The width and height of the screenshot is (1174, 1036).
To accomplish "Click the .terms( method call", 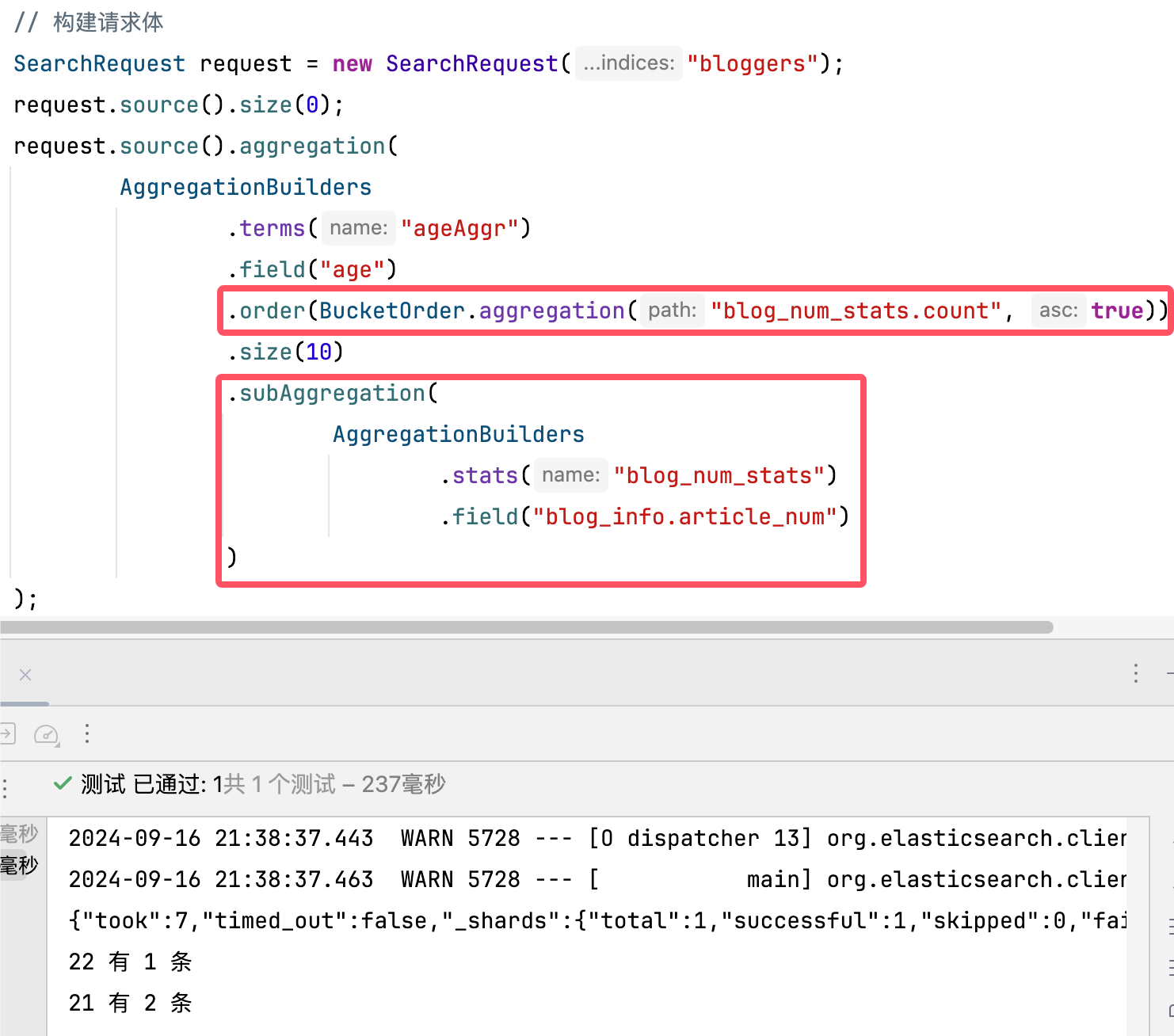I will [x=273, y=228].
